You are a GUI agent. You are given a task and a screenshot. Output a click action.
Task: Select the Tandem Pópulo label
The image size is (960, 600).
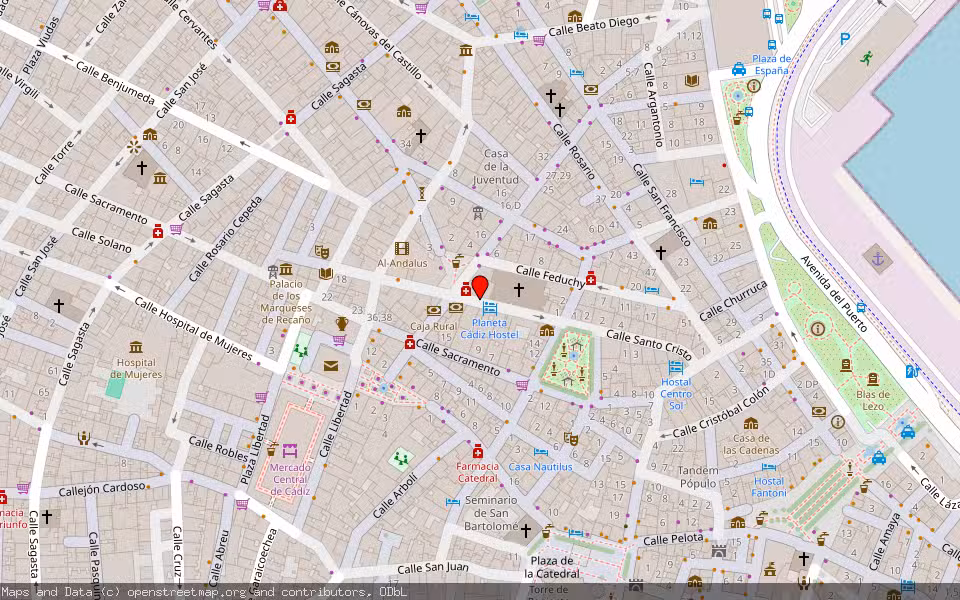click(698, 477)
